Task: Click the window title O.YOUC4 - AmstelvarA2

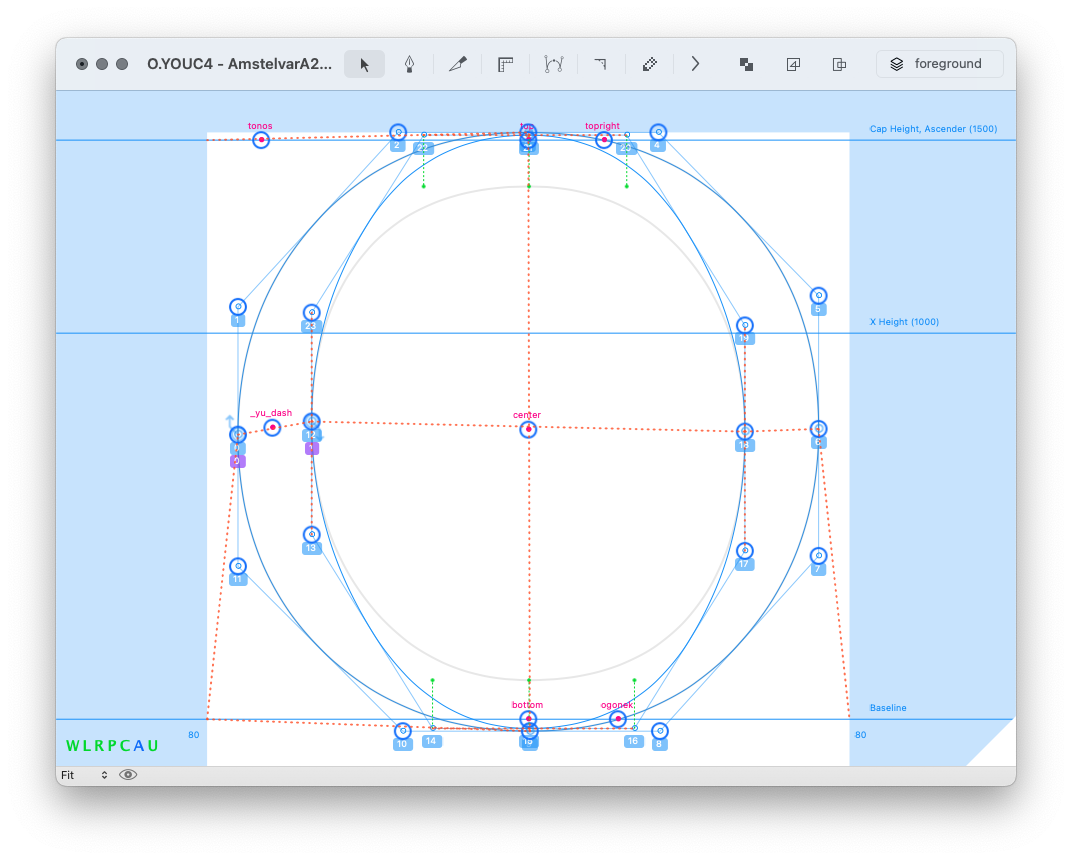Action: 239,64
